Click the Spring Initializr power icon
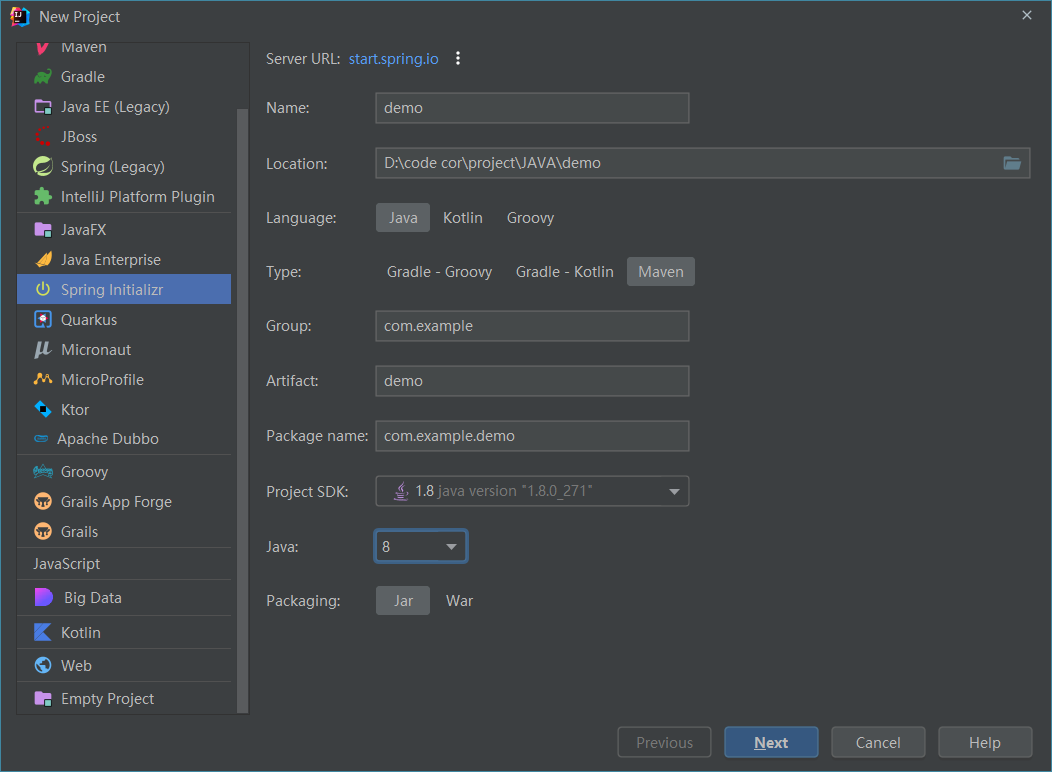This screenshot has height=772, width=1052. point(43,289)
